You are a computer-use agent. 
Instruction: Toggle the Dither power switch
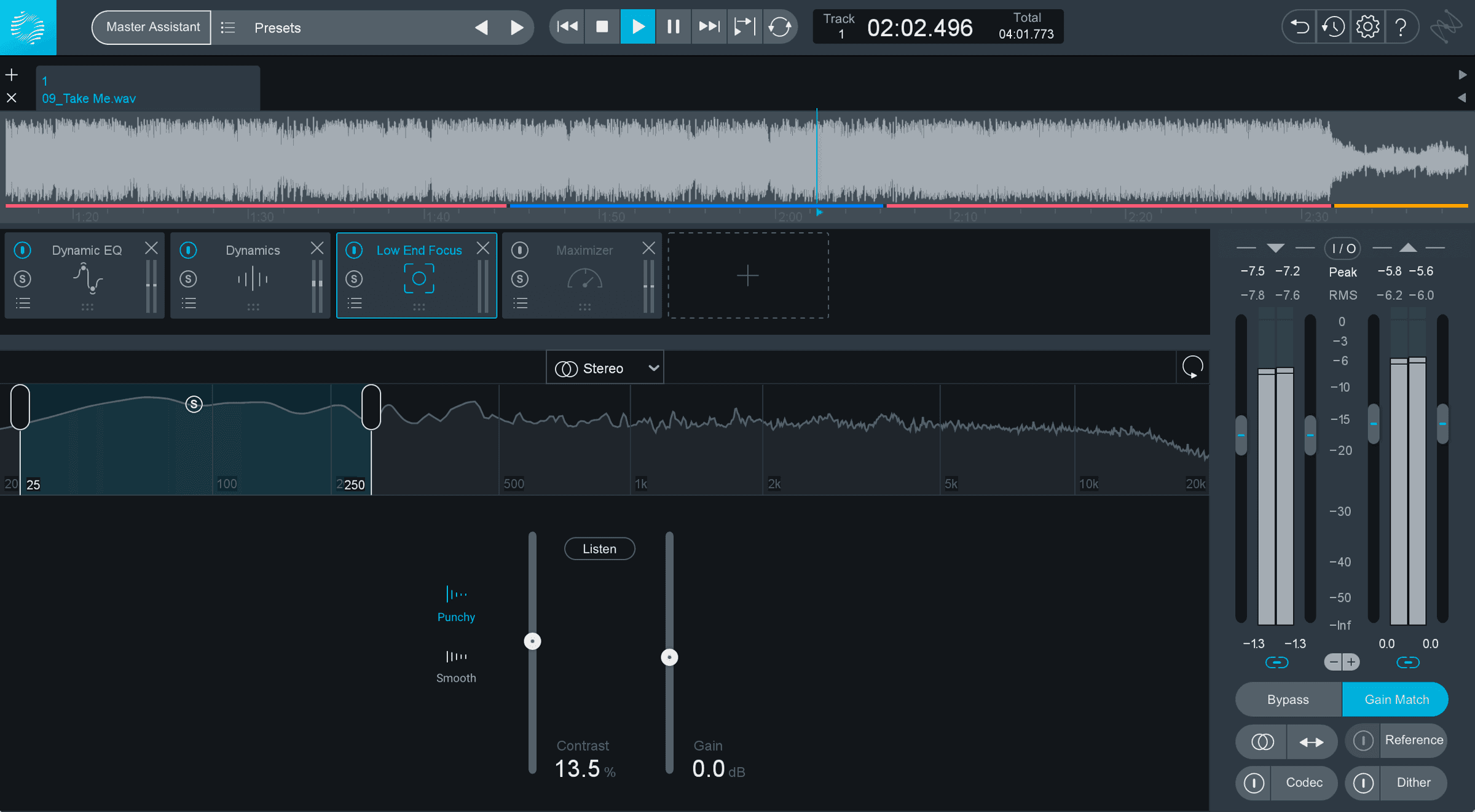(x=1363, y=783)
